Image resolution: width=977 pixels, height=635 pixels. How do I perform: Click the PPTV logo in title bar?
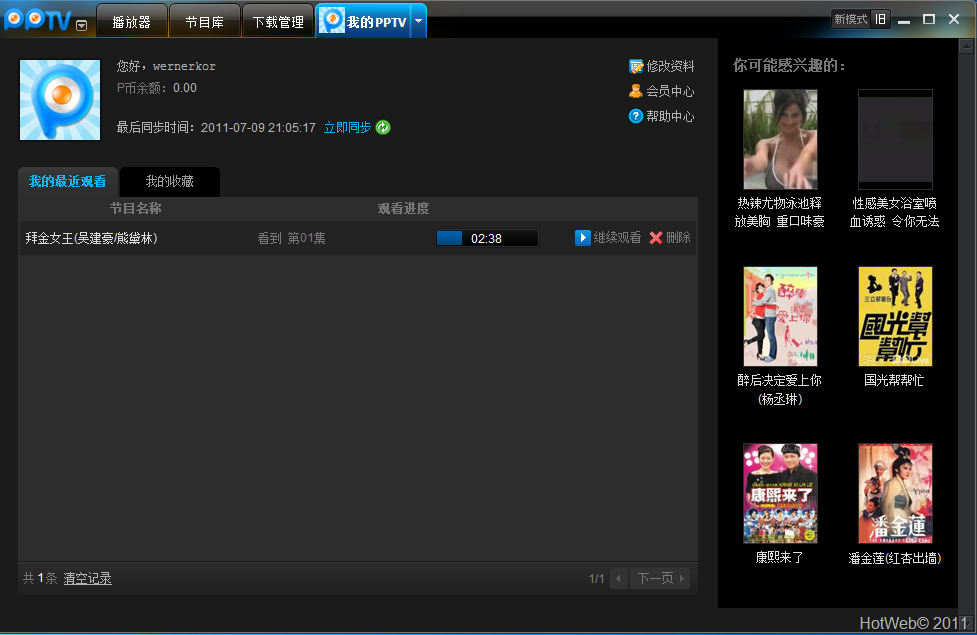click(x=37, y=21)
